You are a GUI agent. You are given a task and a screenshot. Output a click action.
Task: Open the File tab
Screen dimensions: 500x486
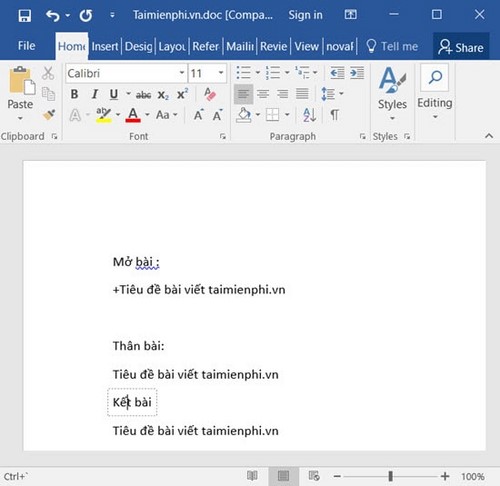[x=26, y=46]
